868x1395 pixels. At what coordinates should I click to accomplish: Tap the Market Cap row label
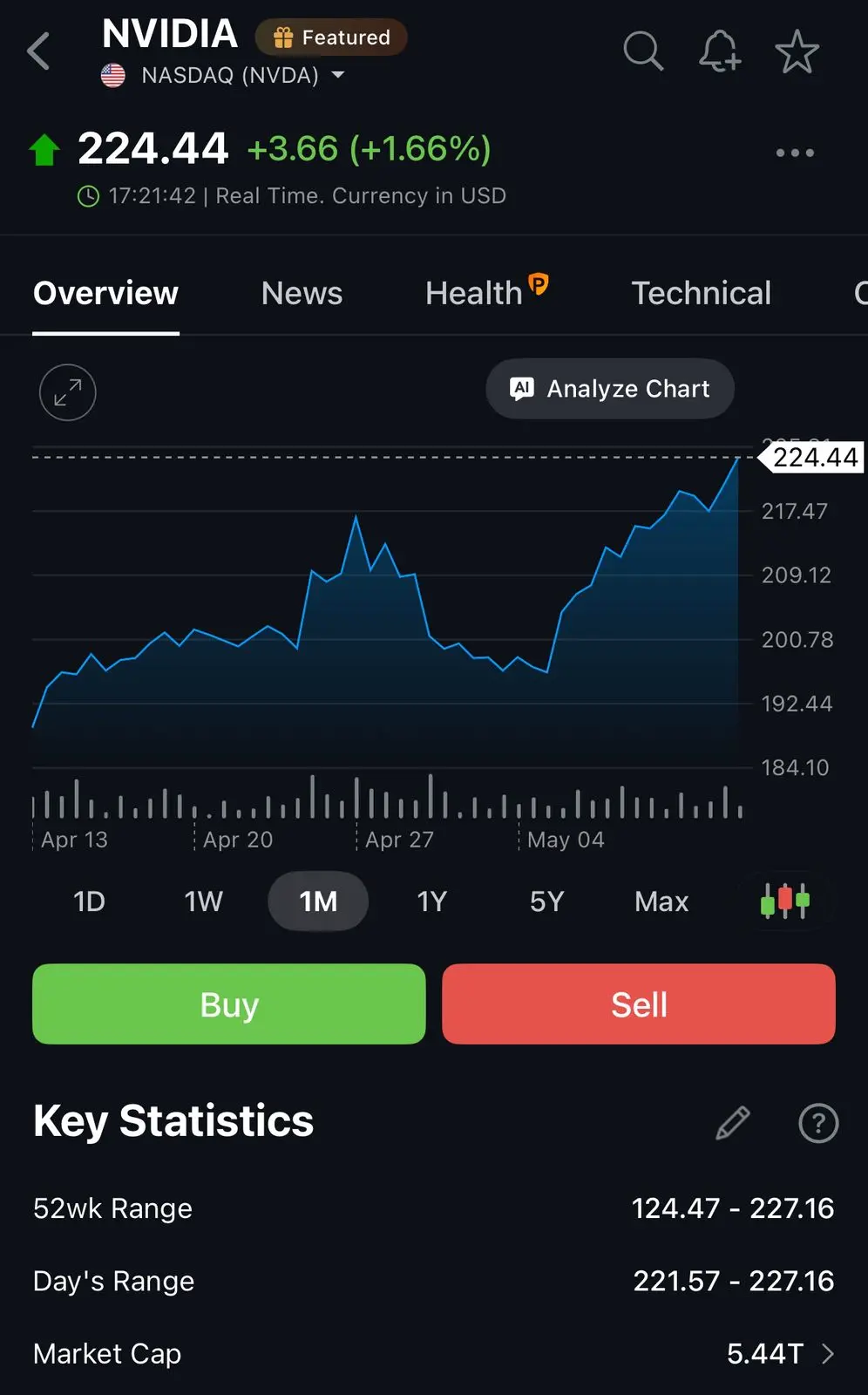coord(107,1353)
